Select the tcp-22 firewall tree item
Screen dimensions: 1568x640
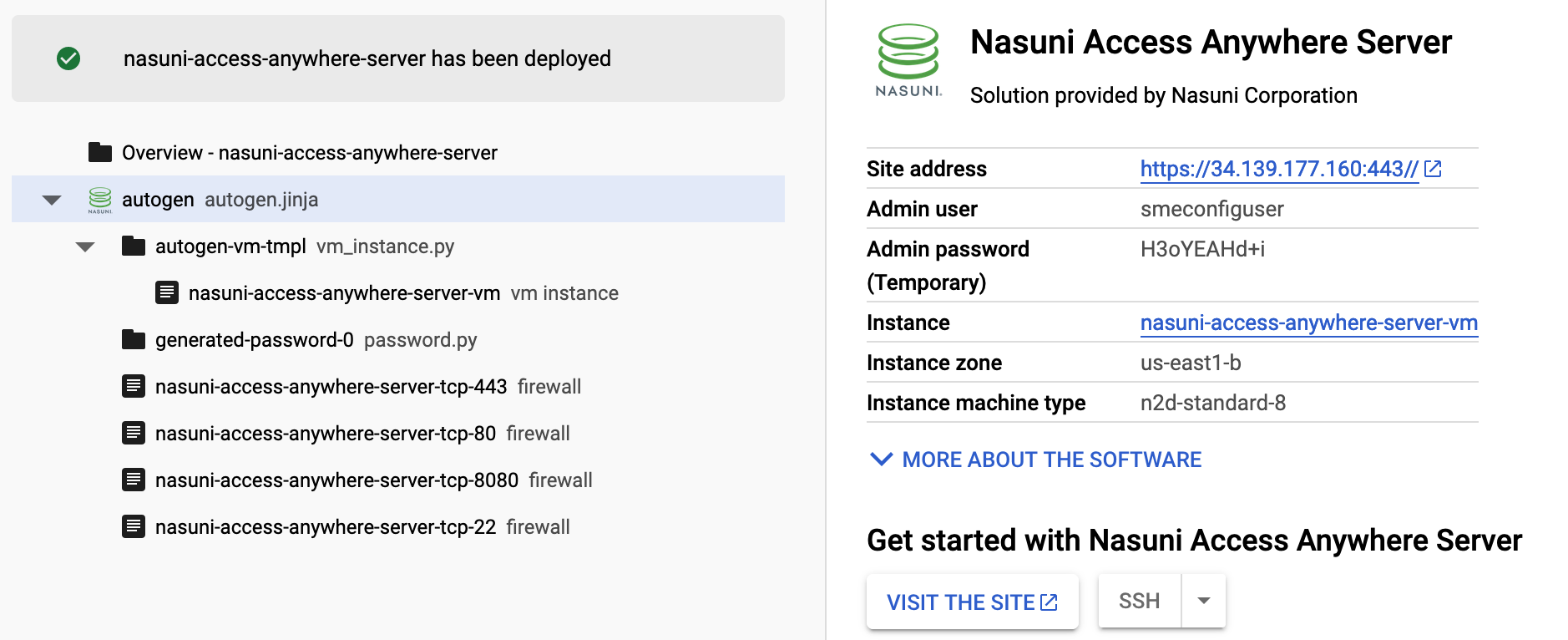(x=326, y=527)
